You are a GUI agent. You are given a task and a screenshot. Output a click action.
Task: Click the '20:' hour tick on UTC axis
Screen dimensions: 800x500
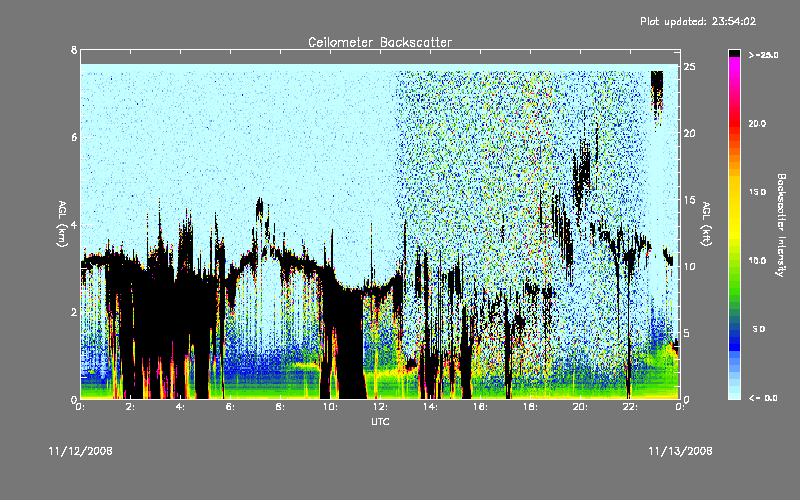580,407
